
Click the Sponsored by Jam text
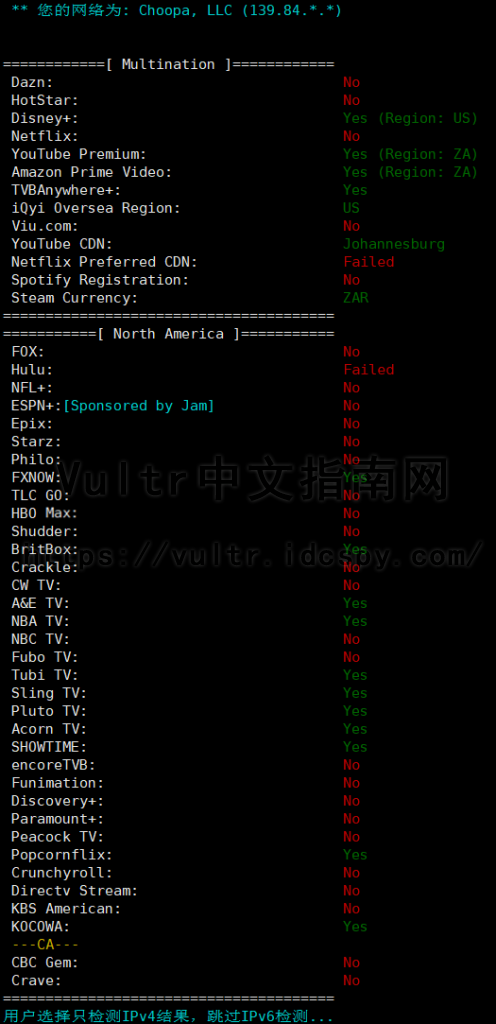(139, 406)
